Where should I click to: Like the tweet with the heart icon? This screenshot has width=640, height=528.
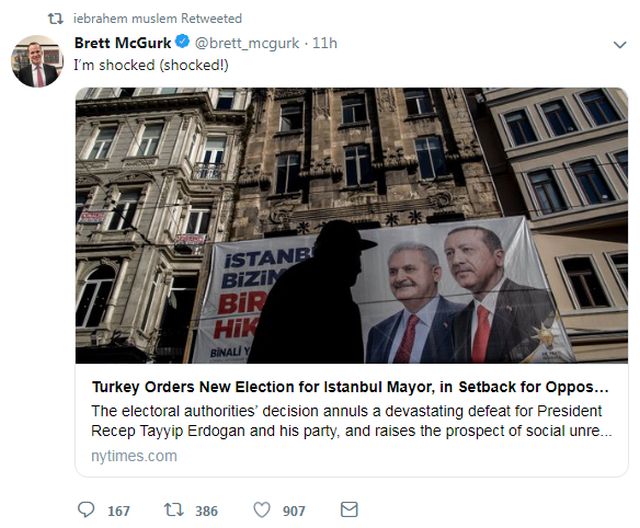point(261,510)
